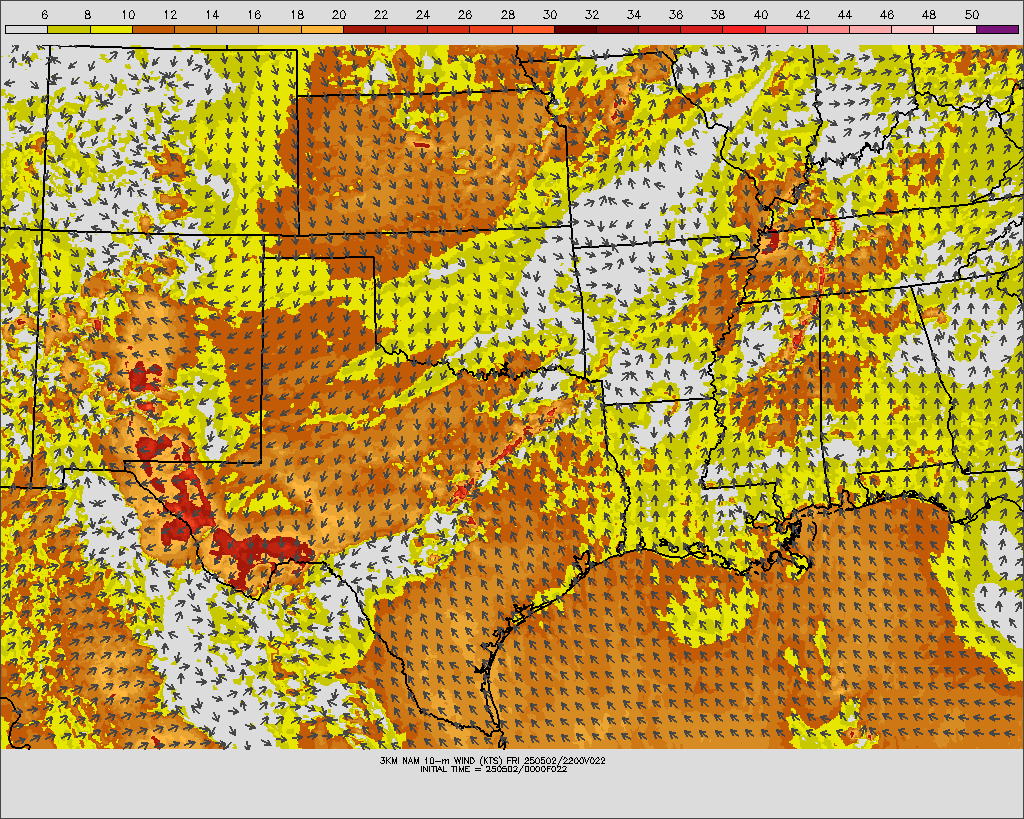
Task: Click the legend label "10"
Action: pos(129,14)
